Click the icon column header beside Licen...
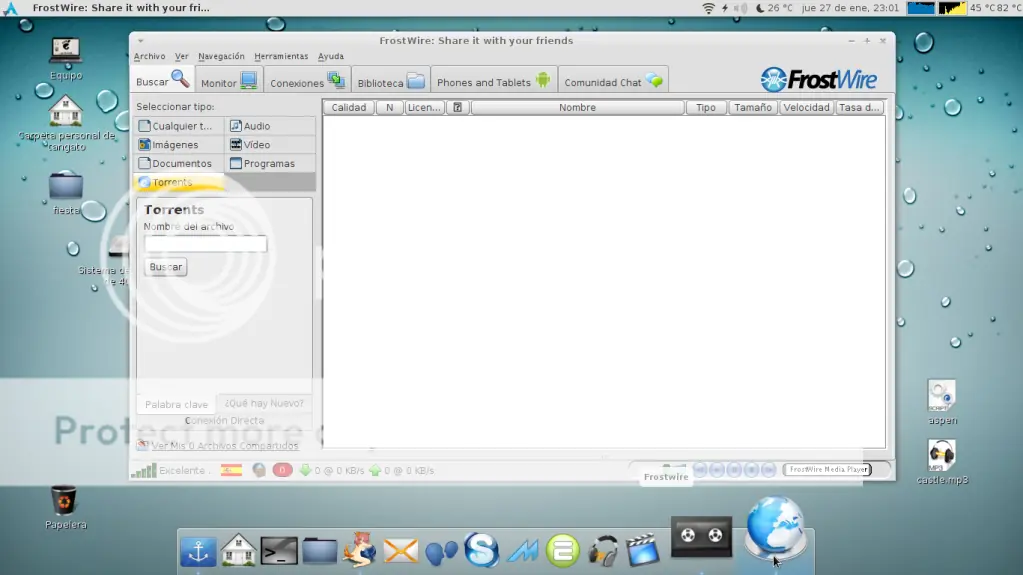1023x575 pixels. click(x=457, y=108)
